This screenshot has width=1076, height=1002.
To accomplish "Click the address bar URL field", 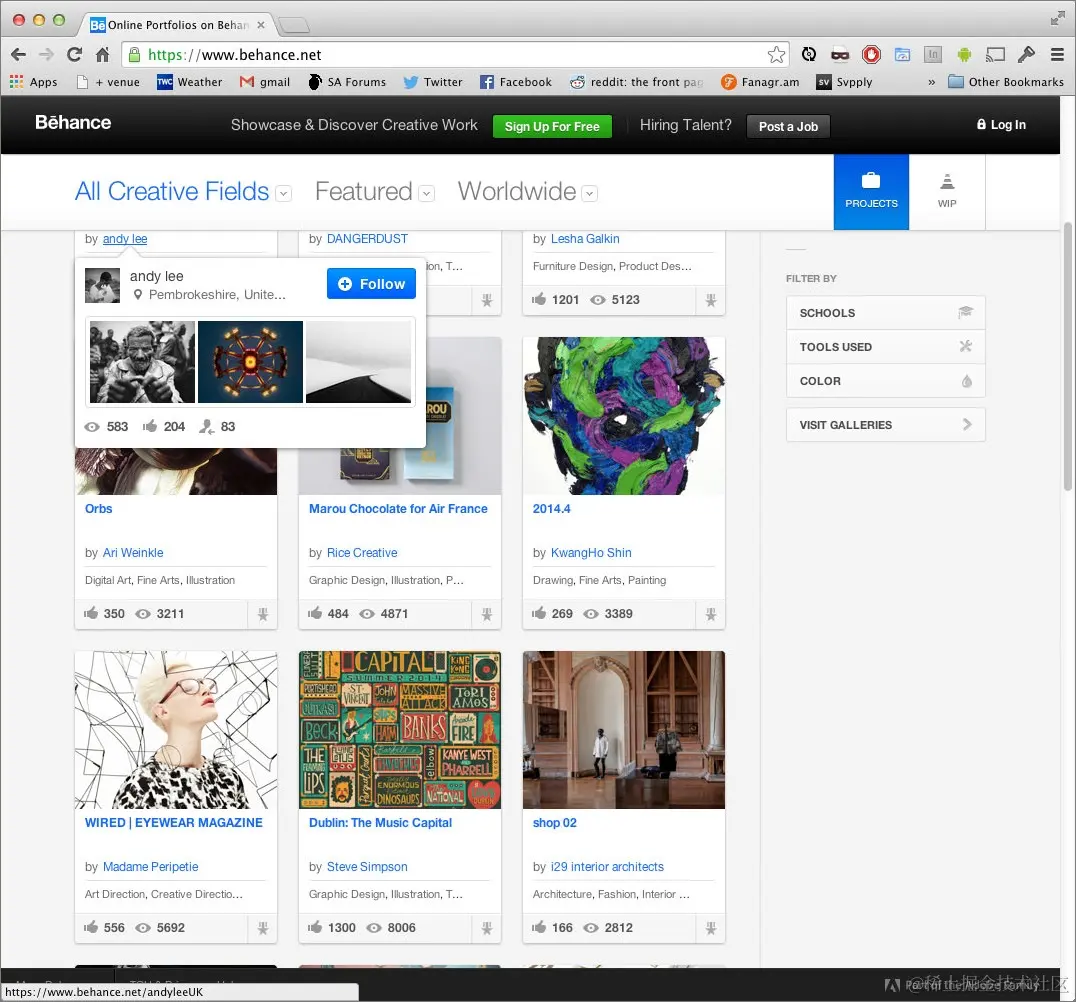I will click(453, 55).
